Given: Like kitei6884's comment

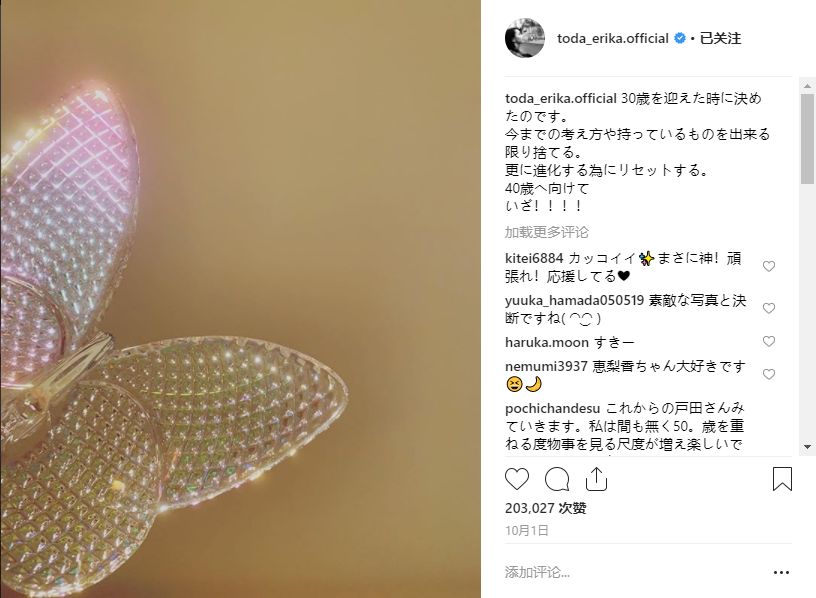Looking at the screenshot, I should coord(769,266).
